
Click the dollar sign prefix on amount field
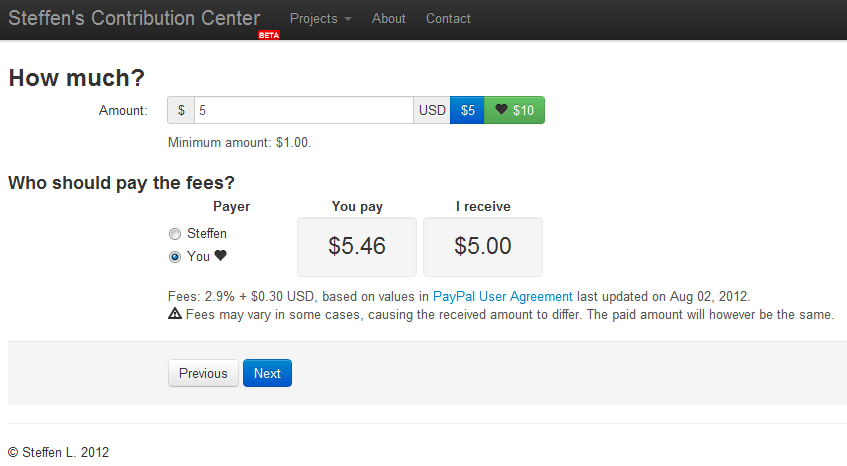click(x=181, y=110)
